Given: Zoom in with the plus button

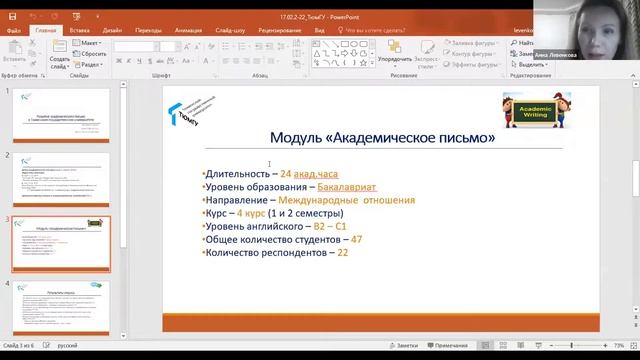Looking at the screenshot, I should (605, 345).
